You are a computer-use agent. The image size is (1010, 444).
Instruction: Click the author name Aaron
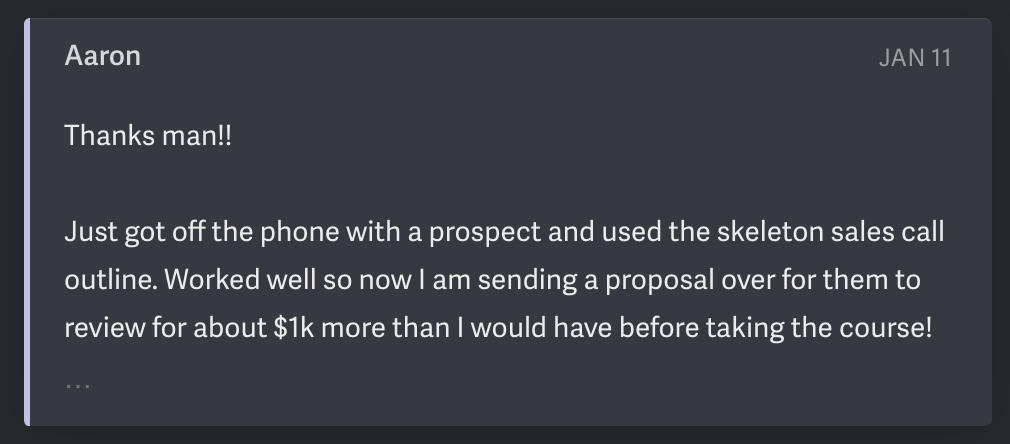pos(102,56)
